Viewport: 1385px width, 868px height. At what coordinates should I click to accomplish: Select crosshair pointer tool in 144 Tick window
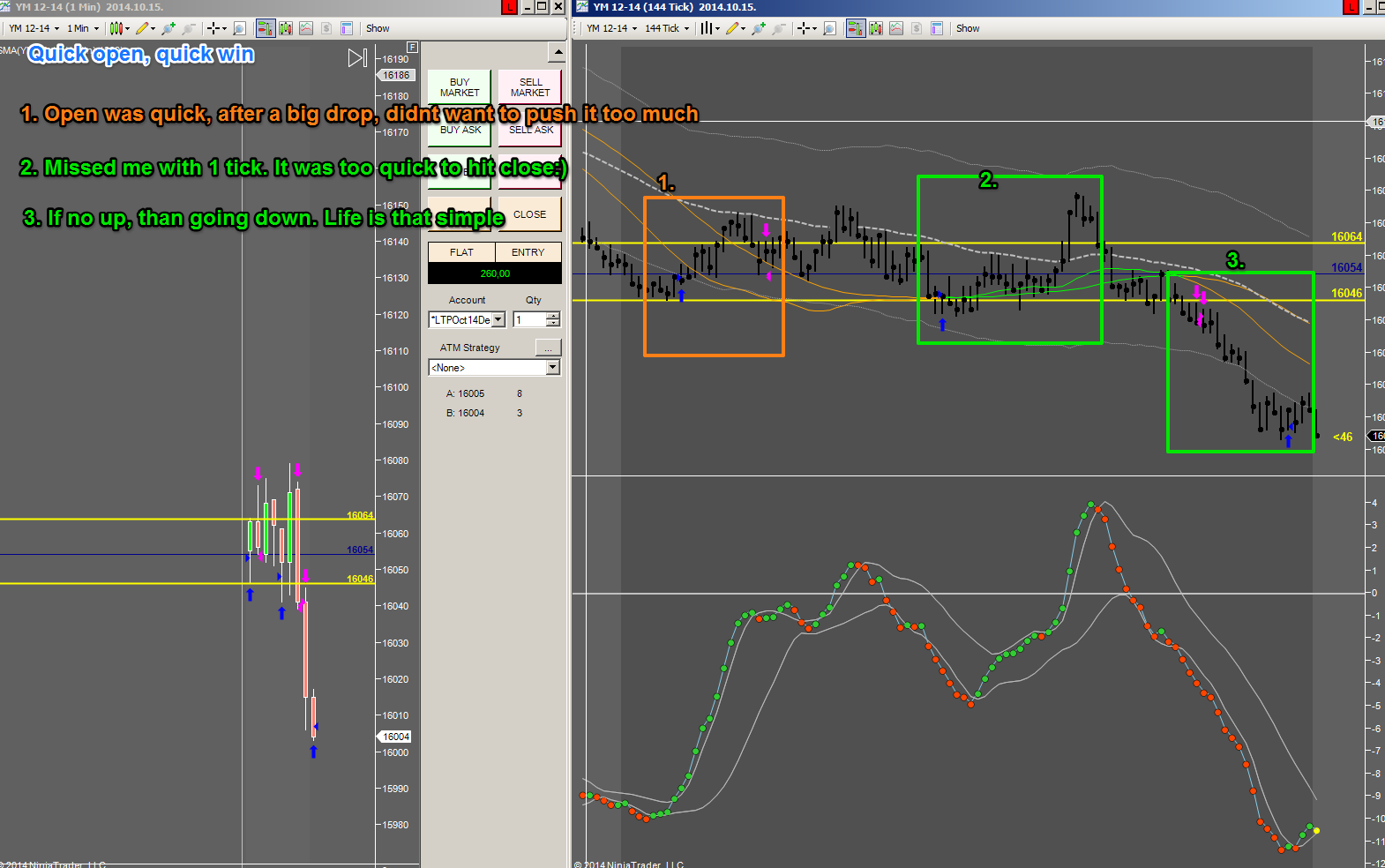806,28
